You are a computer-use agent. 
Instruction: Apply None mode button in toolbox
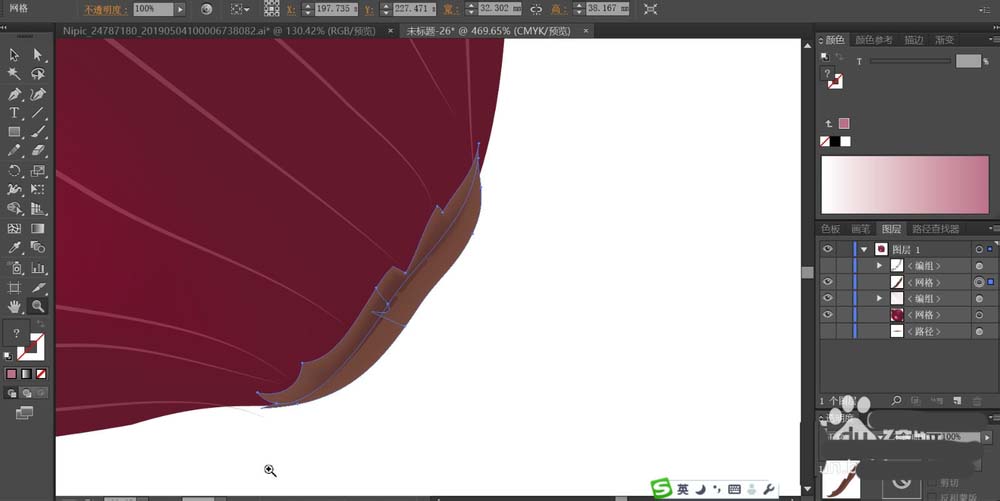click(x=41, y=374)
